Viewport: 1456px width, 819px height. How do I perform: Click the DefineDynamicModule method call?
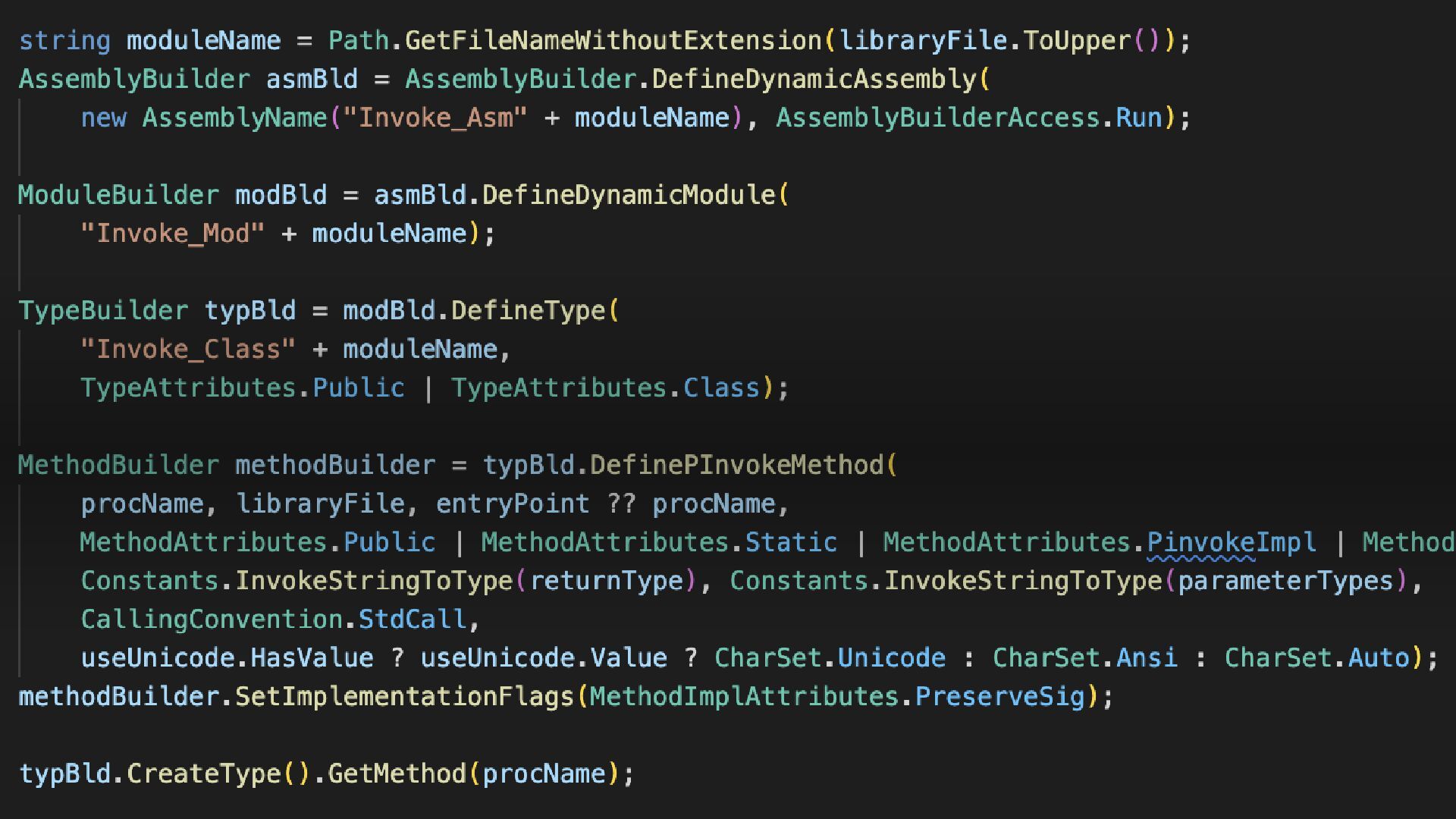point(629,195)
